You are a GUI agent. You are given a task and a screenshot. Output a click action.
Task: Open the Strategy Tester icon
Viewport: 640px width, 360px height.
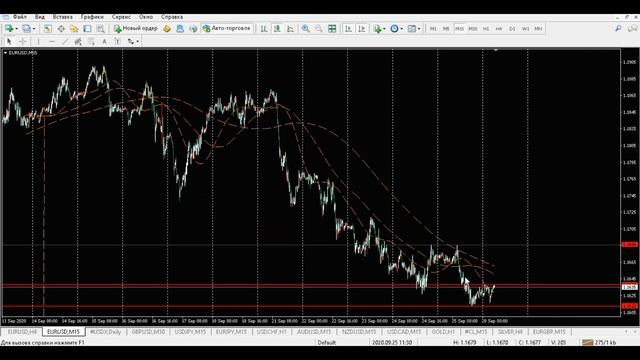[x=100, y=29]
